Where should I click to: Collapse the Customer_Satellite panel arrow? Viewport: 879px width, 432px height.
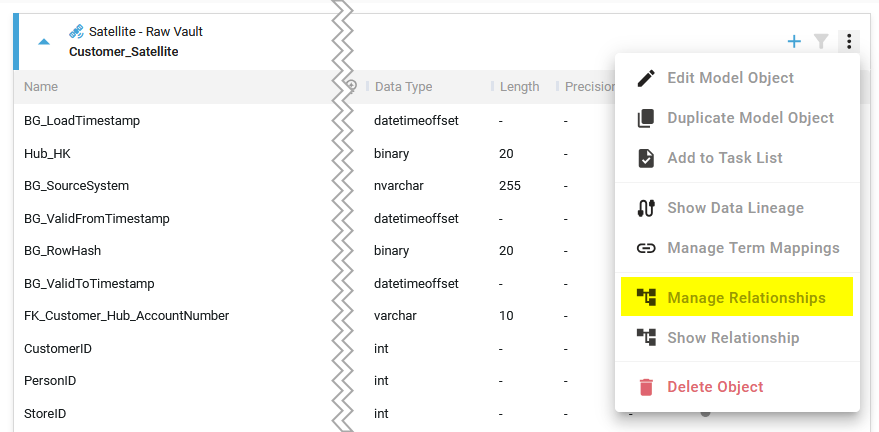pos(43,42)
